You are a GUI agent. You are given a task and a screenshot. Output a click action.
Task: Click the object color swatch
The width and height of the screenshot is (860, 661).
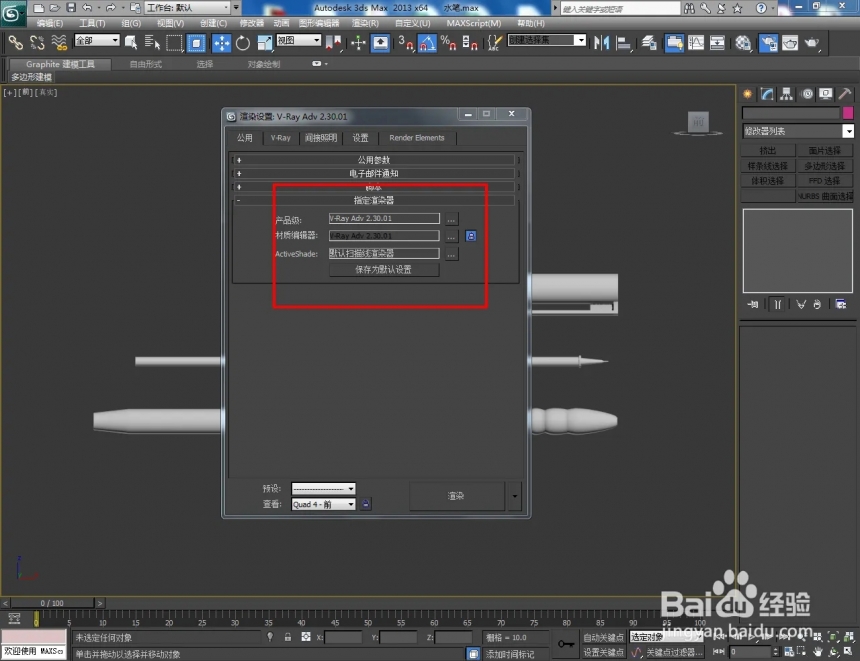tap(848, 113)
